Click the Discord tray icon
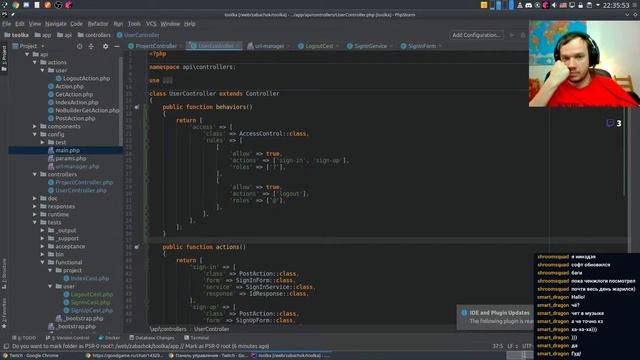 point(529,5)
